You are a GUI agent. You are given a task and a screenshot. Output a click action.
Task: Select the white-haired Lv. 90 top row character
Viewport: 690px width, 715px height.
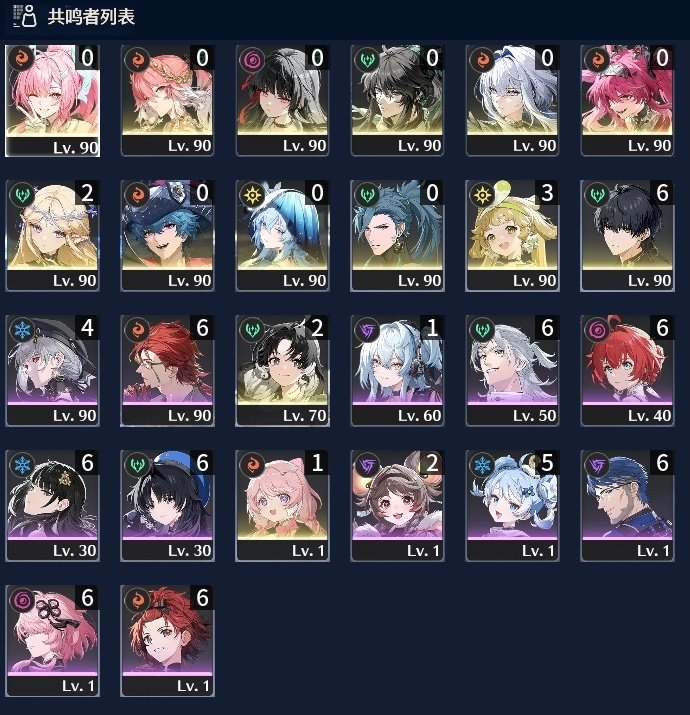coord(512,101)
